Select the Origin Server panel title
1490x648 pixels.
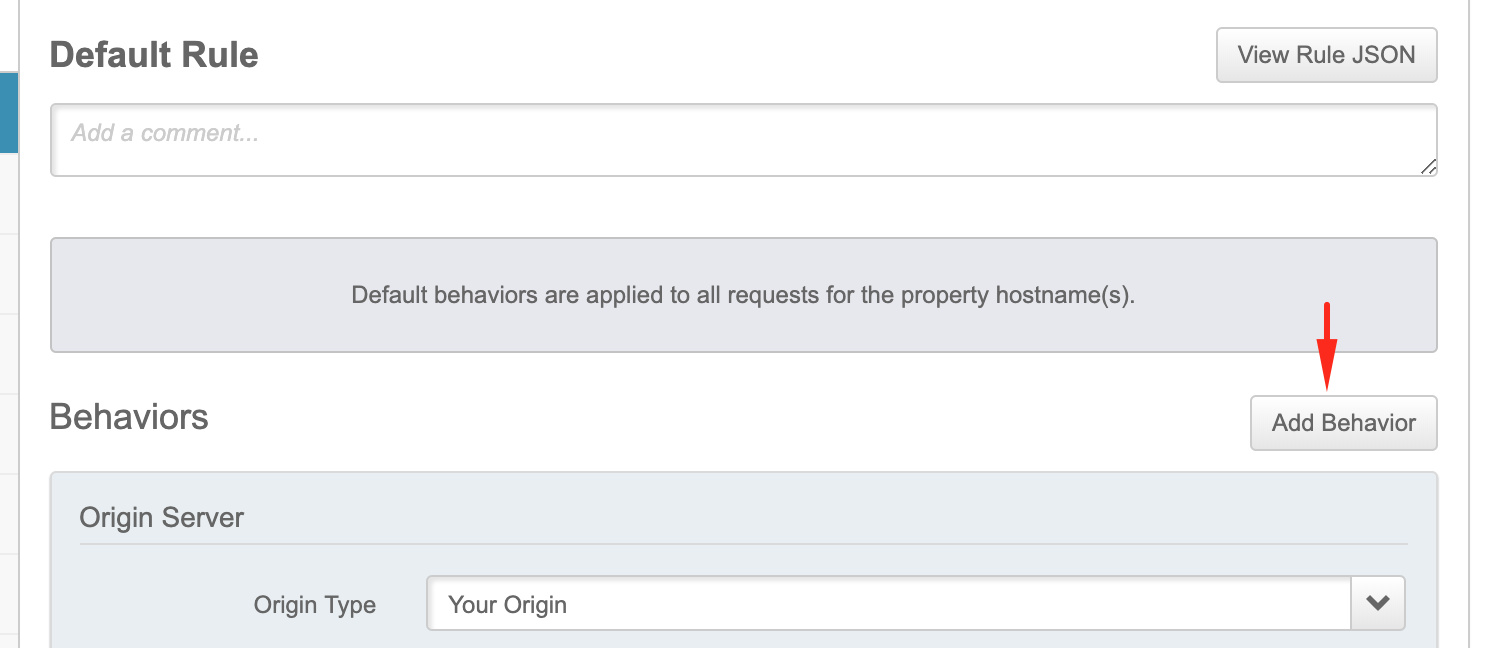(x=162, y=517)
